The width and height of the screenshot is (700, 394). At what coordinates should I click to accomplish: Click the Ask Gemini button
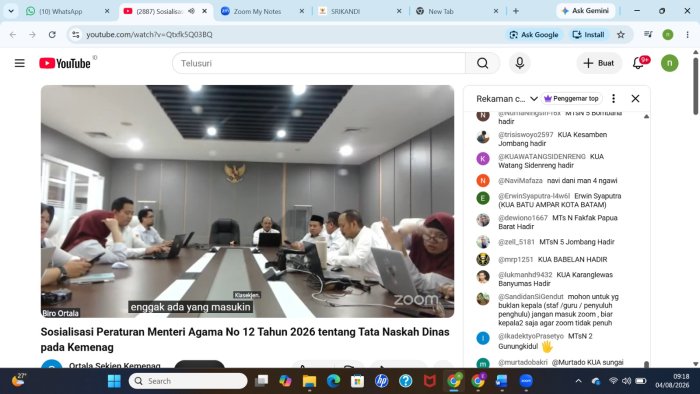585,11
